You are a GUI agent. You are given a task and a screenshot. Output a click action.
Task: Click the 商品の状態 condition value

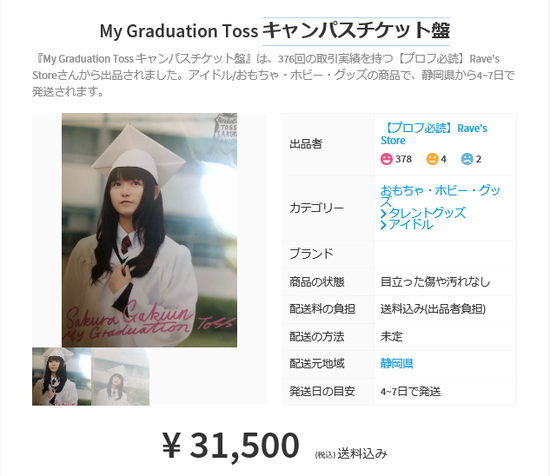click(x=435, y=282)
